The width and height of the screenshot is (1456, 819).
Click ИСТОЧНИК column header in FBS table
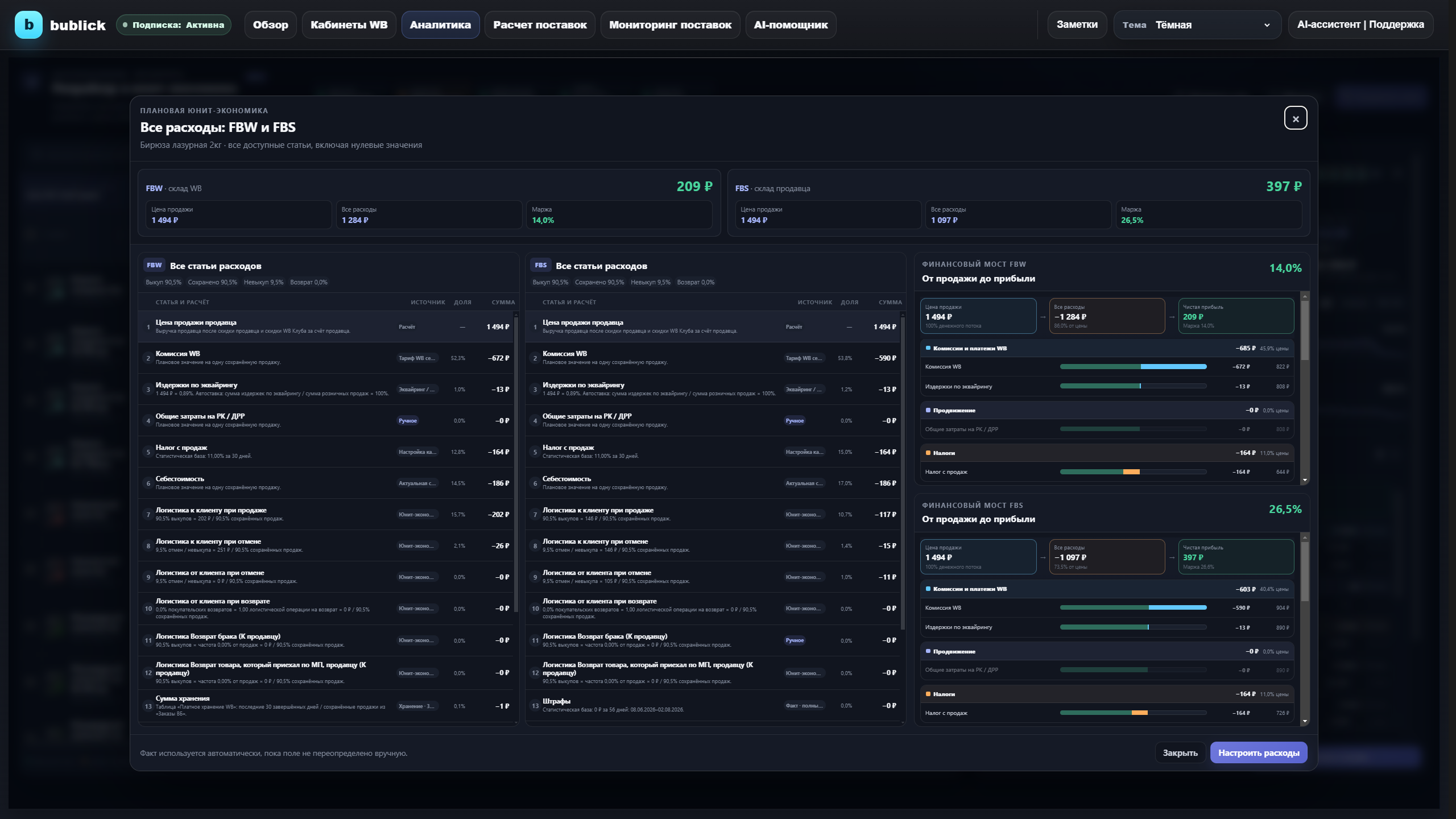(814, 303)
